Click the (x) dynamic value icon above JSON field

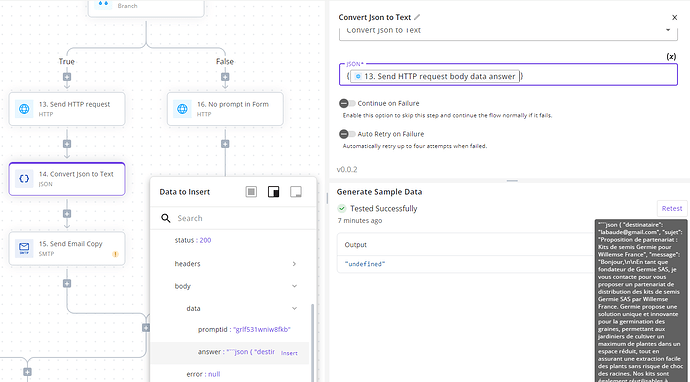click(671, 56)
